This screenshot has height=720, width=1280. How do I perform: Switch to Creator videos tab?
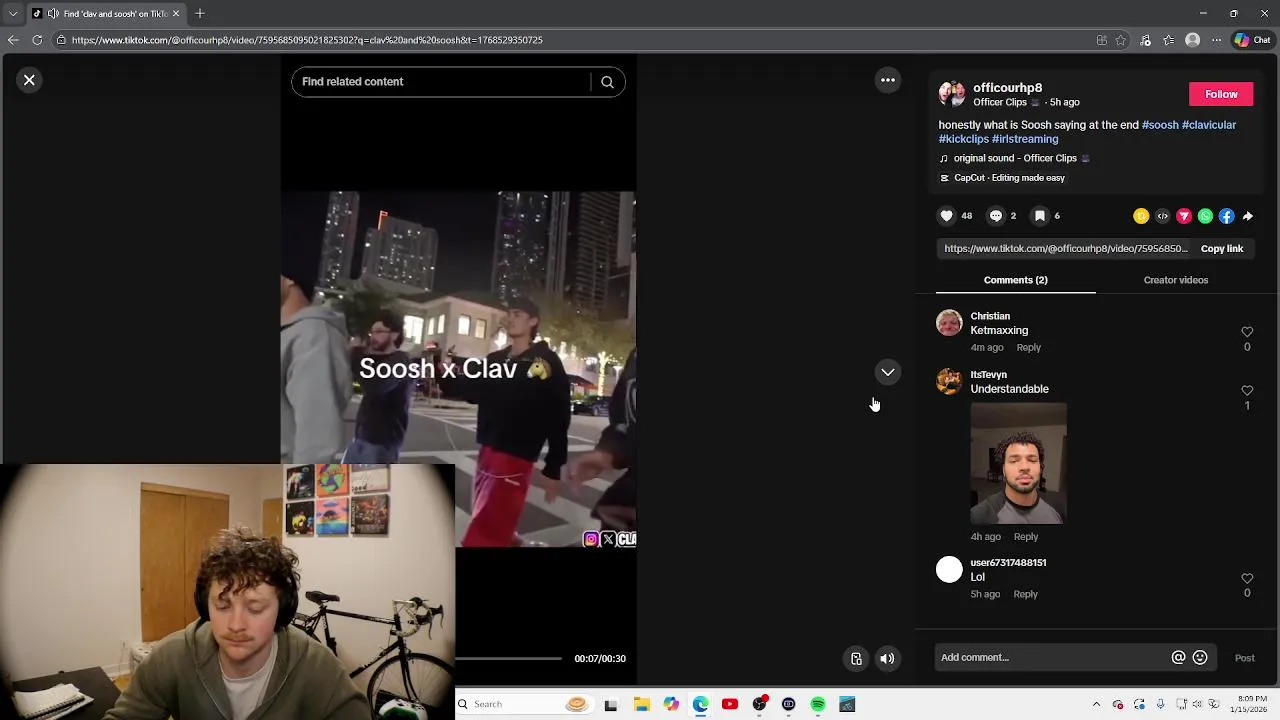pos(1176,280)
